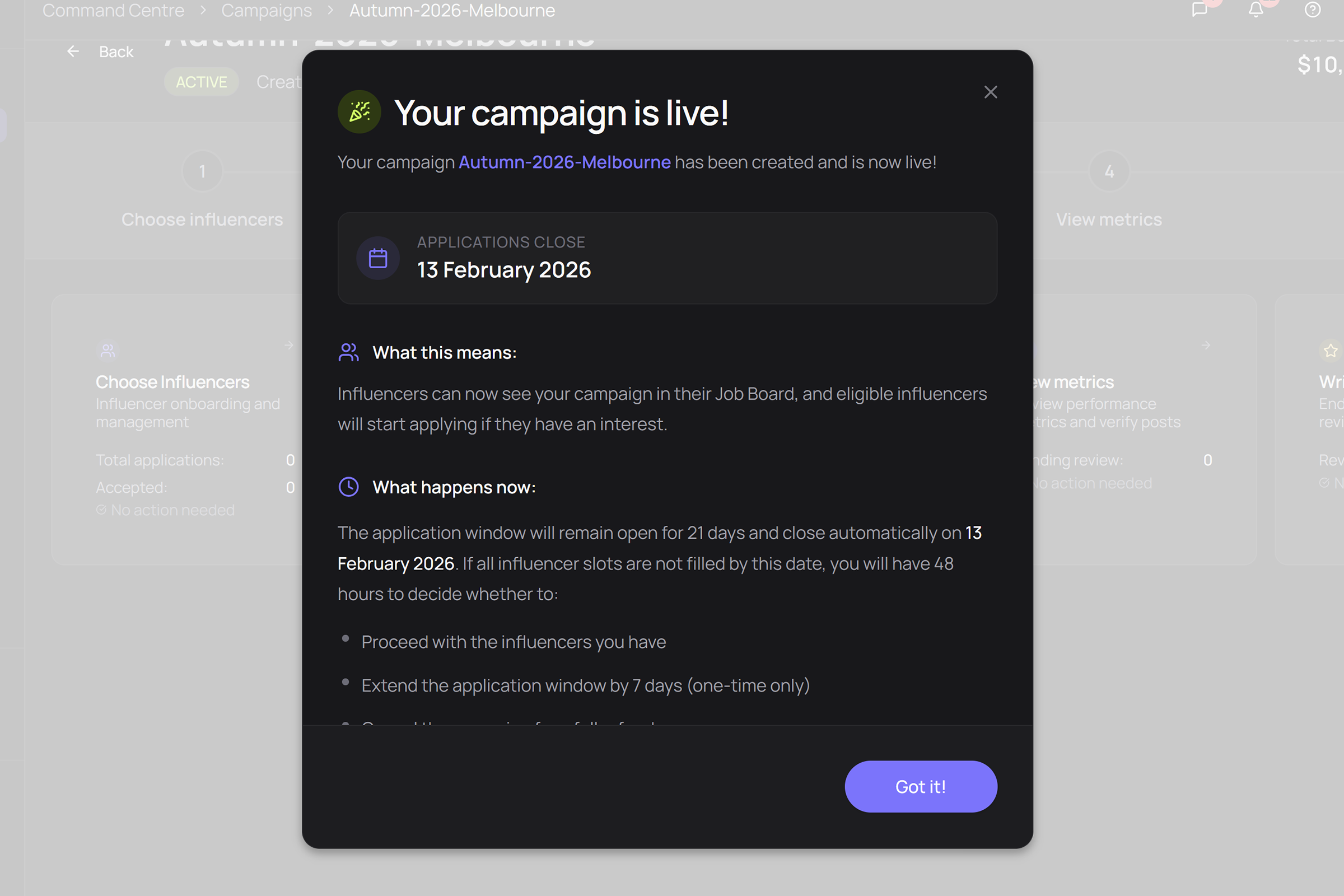This screenshot has width=1344, height=896.
Task: Click the Got it! button
Action: point(921,787)
